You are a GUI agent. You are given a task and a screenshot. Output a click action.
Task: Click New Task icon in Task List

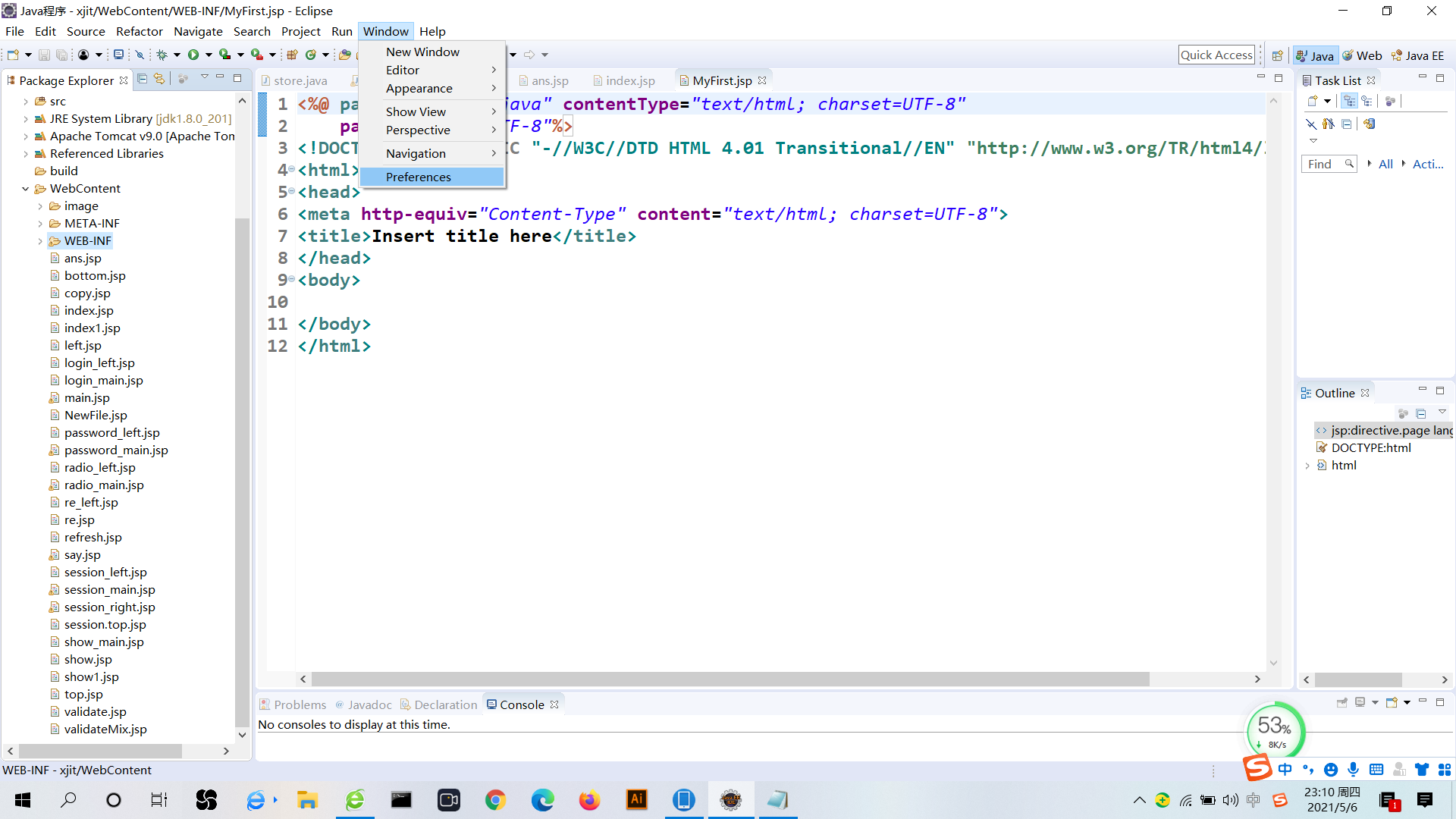tap(1313, 101)
